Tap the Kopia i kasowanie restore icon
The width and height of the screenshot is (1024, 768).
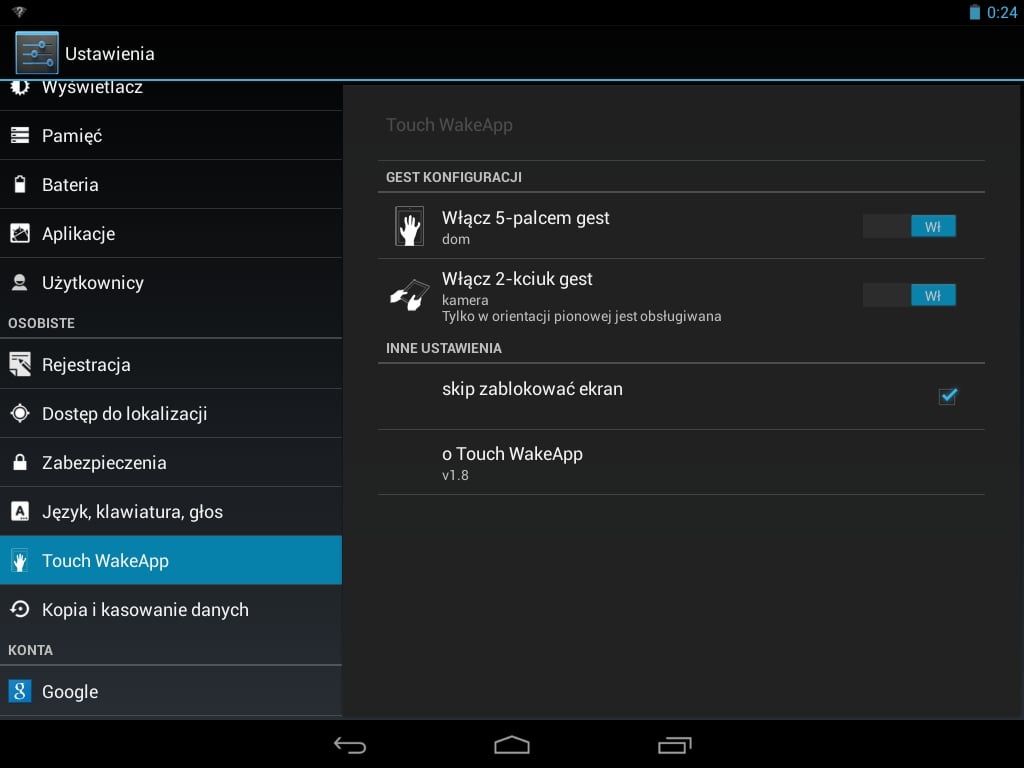pyautogui.click(x=20, y=609)
